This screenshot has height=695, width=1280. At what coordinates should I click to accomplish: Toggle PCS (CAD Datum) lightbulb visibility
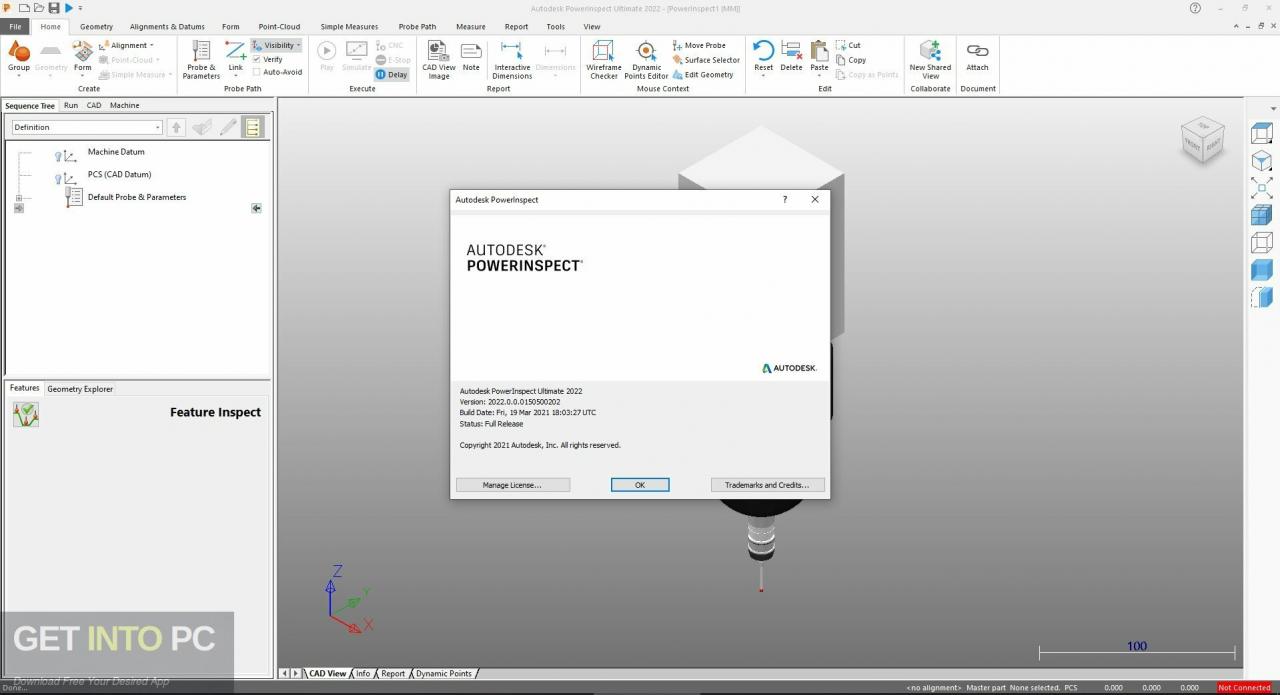[x=58, y=178]
